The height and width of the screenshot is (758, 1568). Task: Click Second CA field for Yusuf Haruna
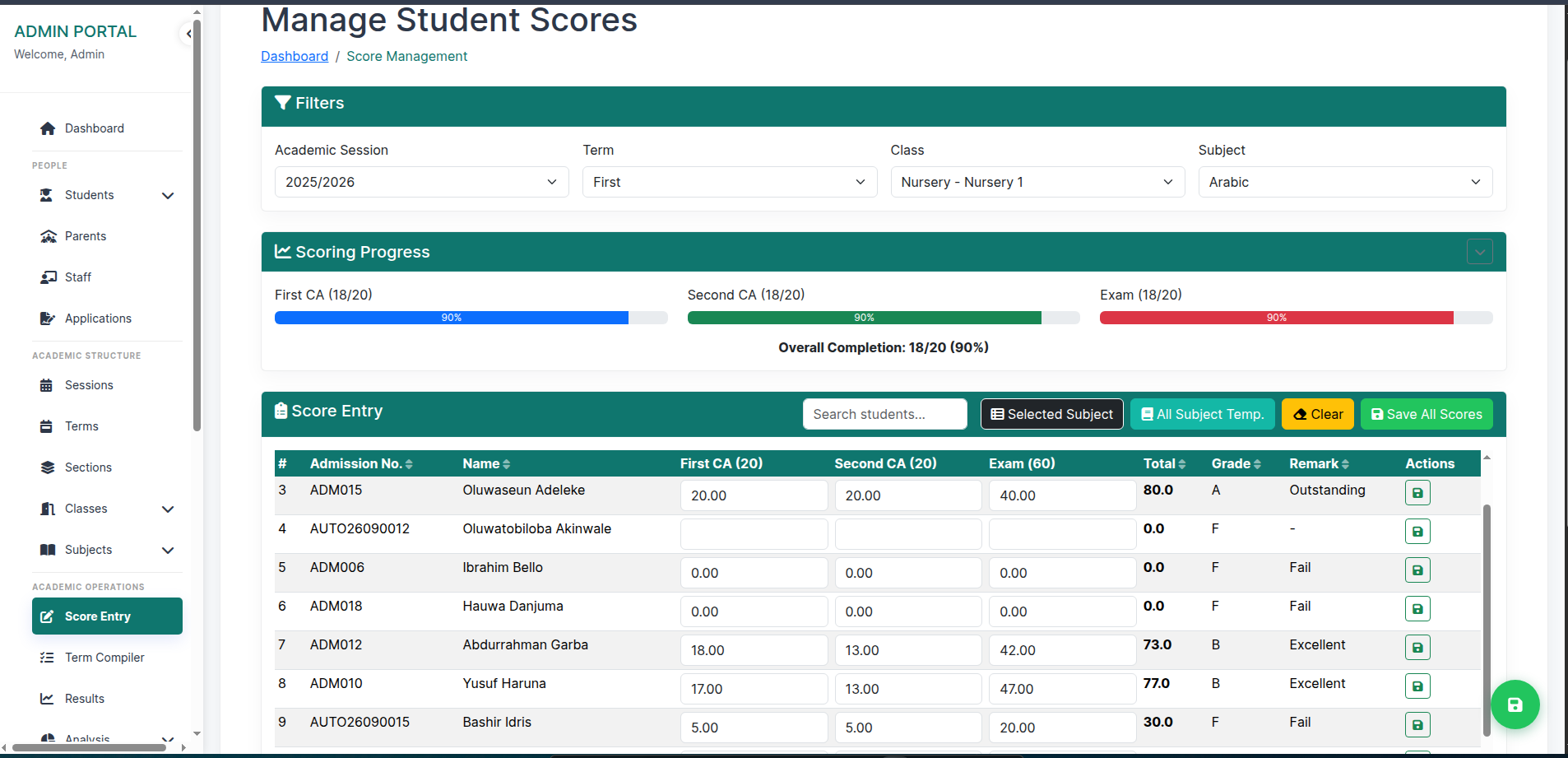[908, 689]
